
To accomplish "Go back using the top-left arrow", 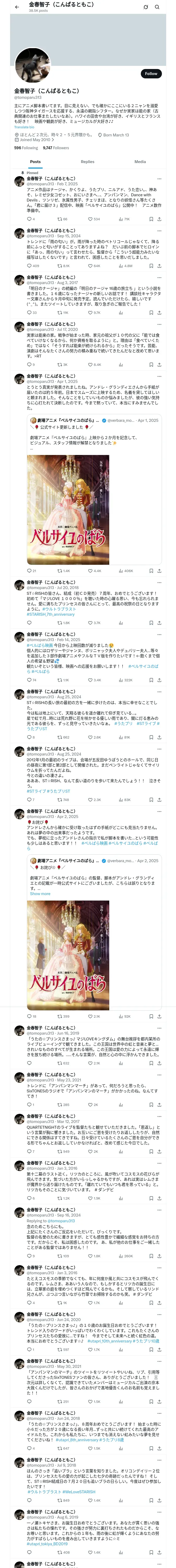I will pos(17,7).
